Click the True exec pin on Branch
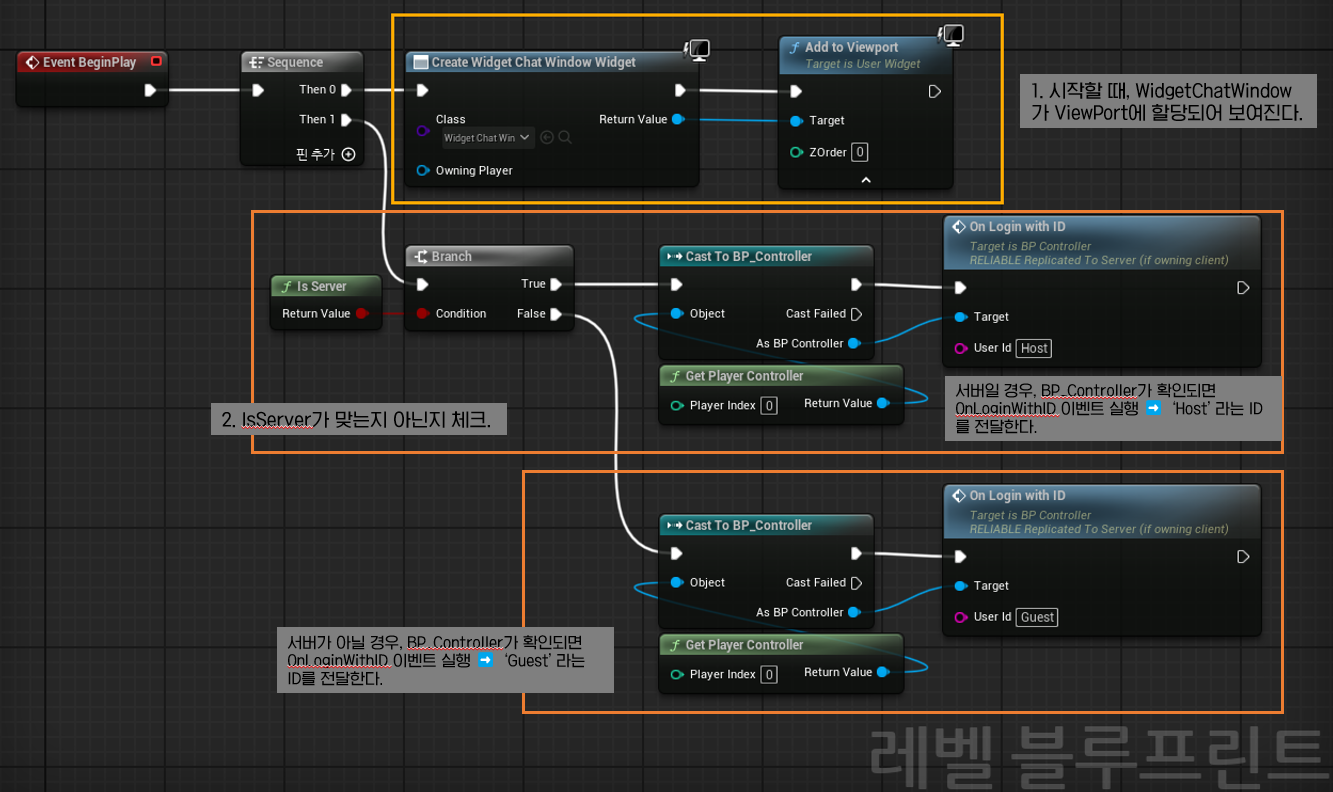This screenshot has height=792, width=1333. tap(556, 284)
